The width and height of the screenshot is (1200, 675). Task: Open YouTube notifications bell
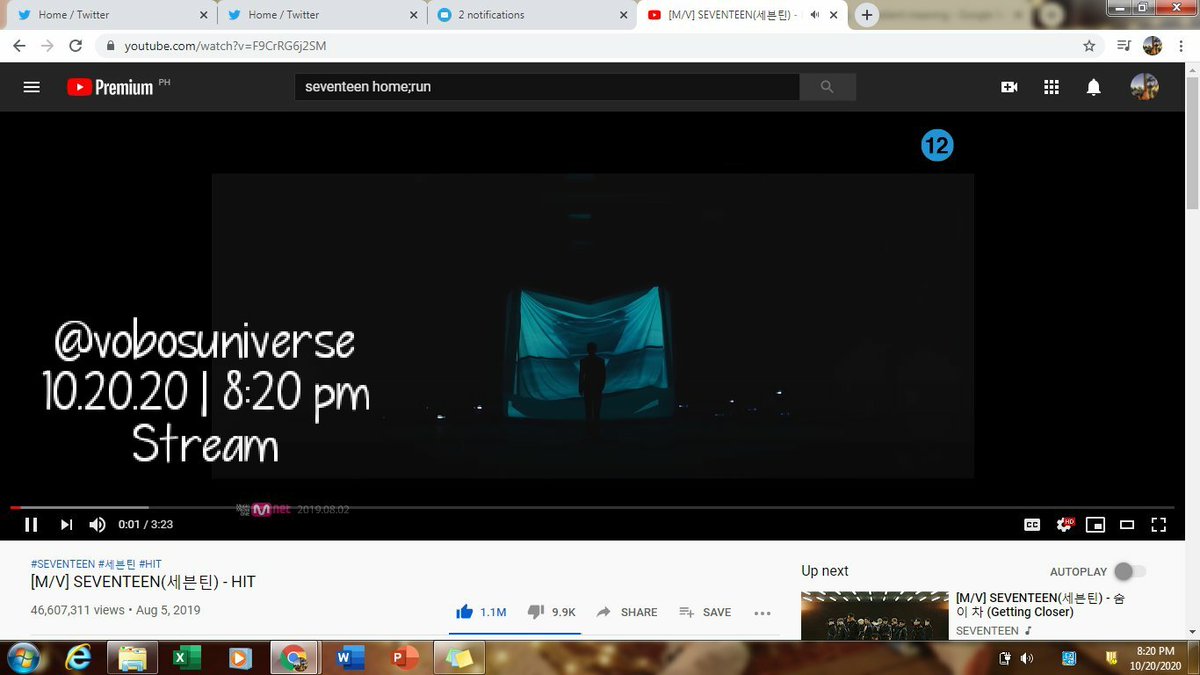pyautogui.click(x=1094, y=87)
